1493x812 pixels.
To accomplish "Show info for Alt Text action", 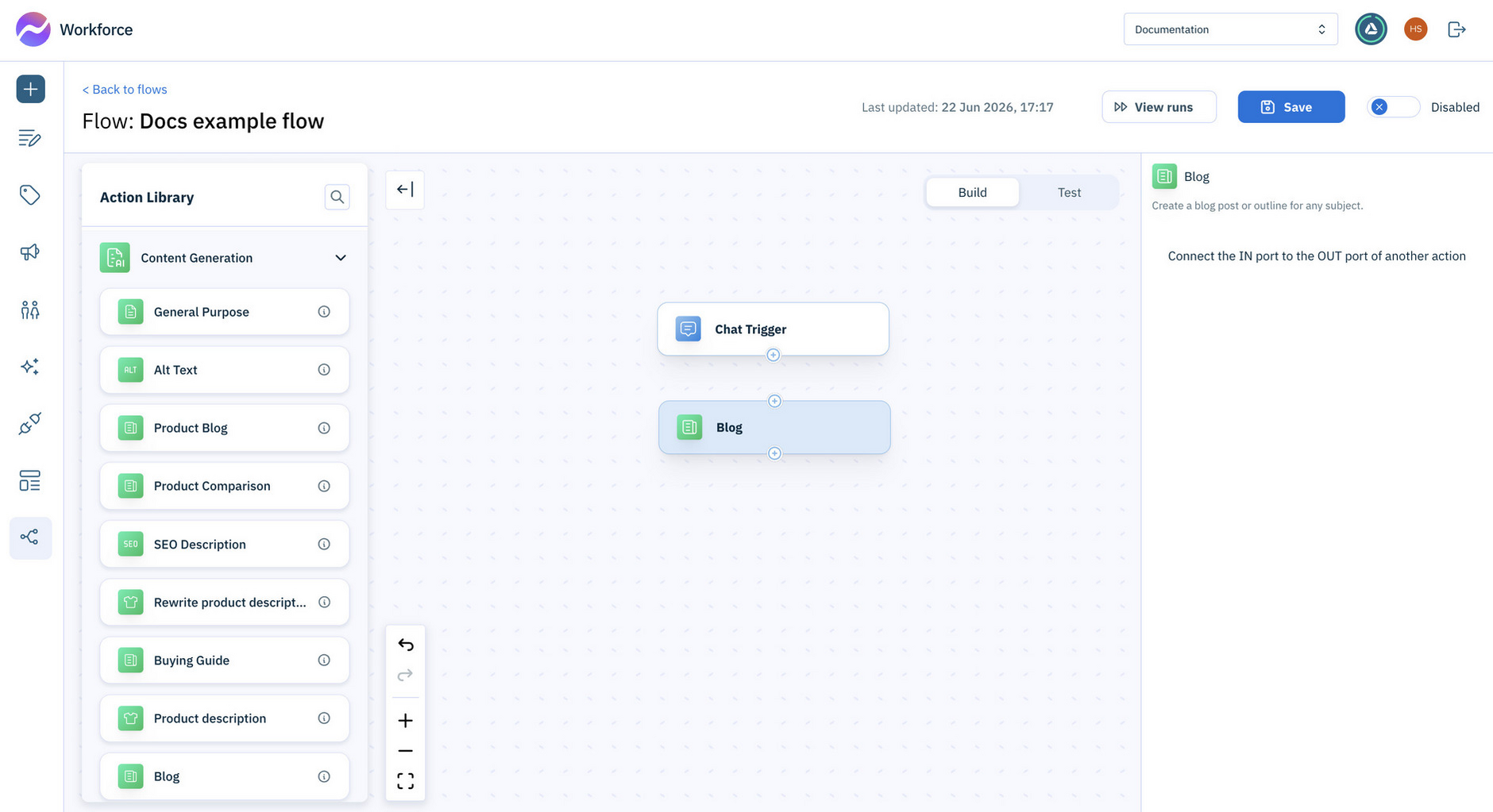I will coord(324,370).
